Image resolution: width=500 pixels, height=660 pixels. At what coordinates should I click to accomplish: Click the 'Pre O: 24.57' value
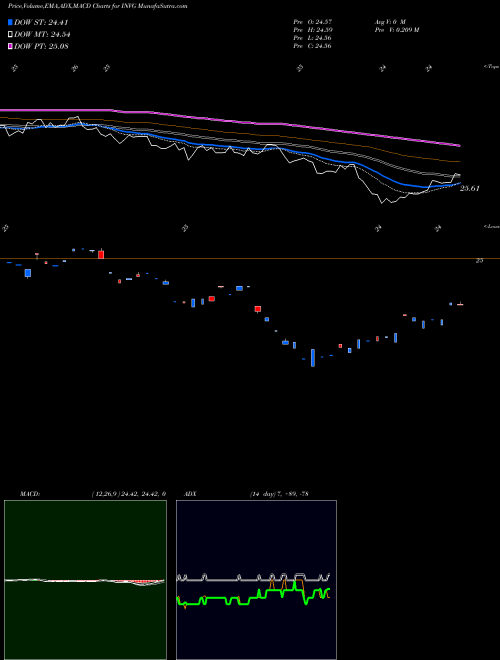tap(313, 21)
